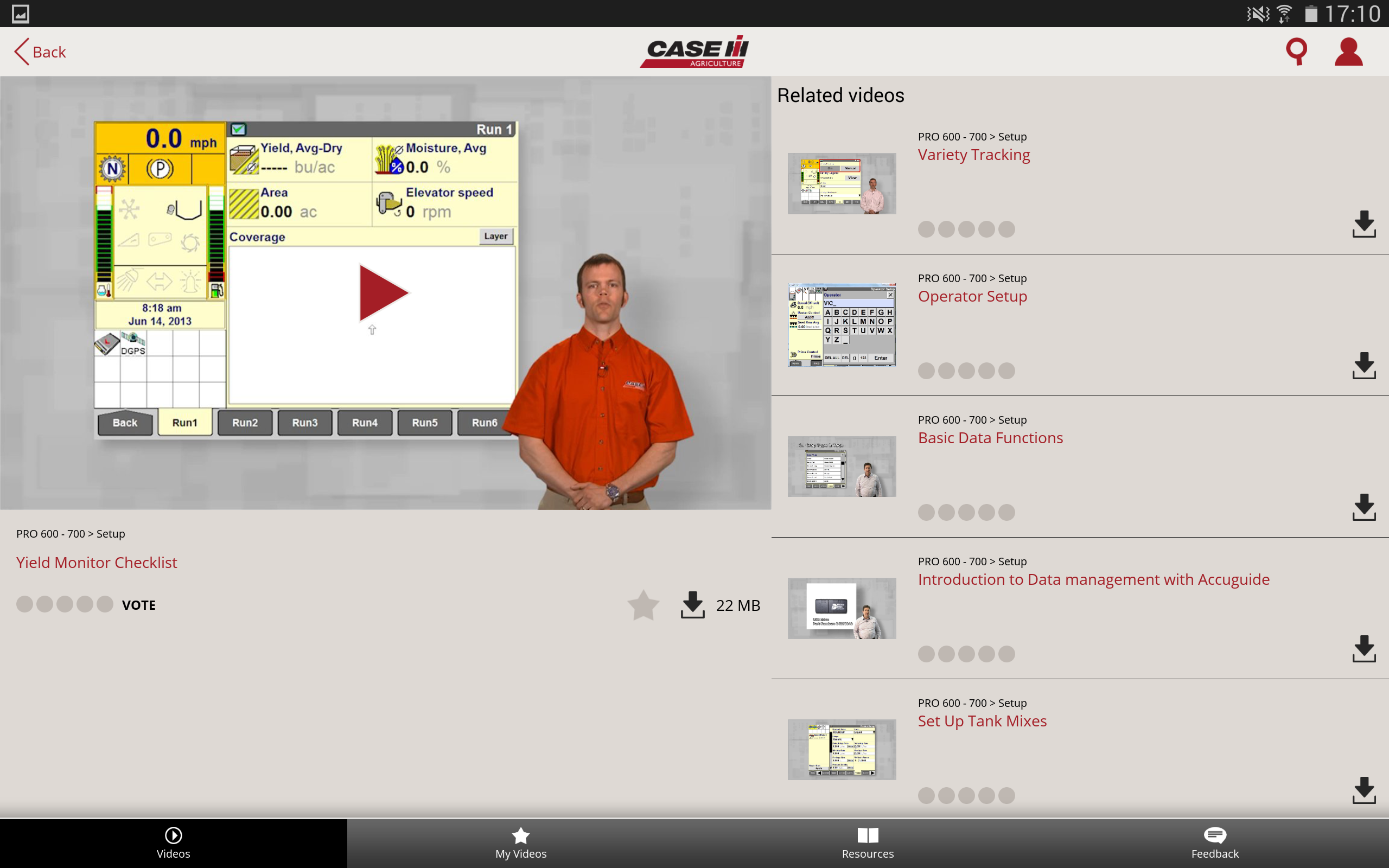Download Basic Data Functions video
1389x868 pixels.
pos(1363,507)
